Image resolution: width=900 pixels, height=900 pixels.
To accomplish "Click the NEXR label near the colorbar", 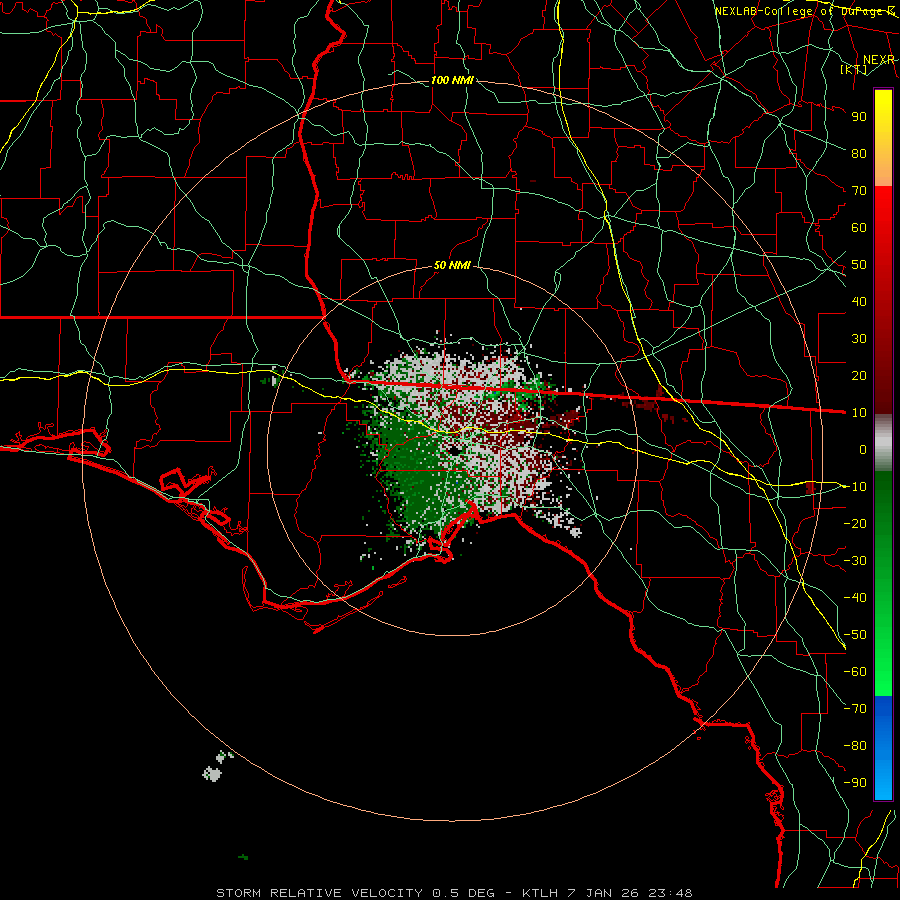I will coord(879,60).
